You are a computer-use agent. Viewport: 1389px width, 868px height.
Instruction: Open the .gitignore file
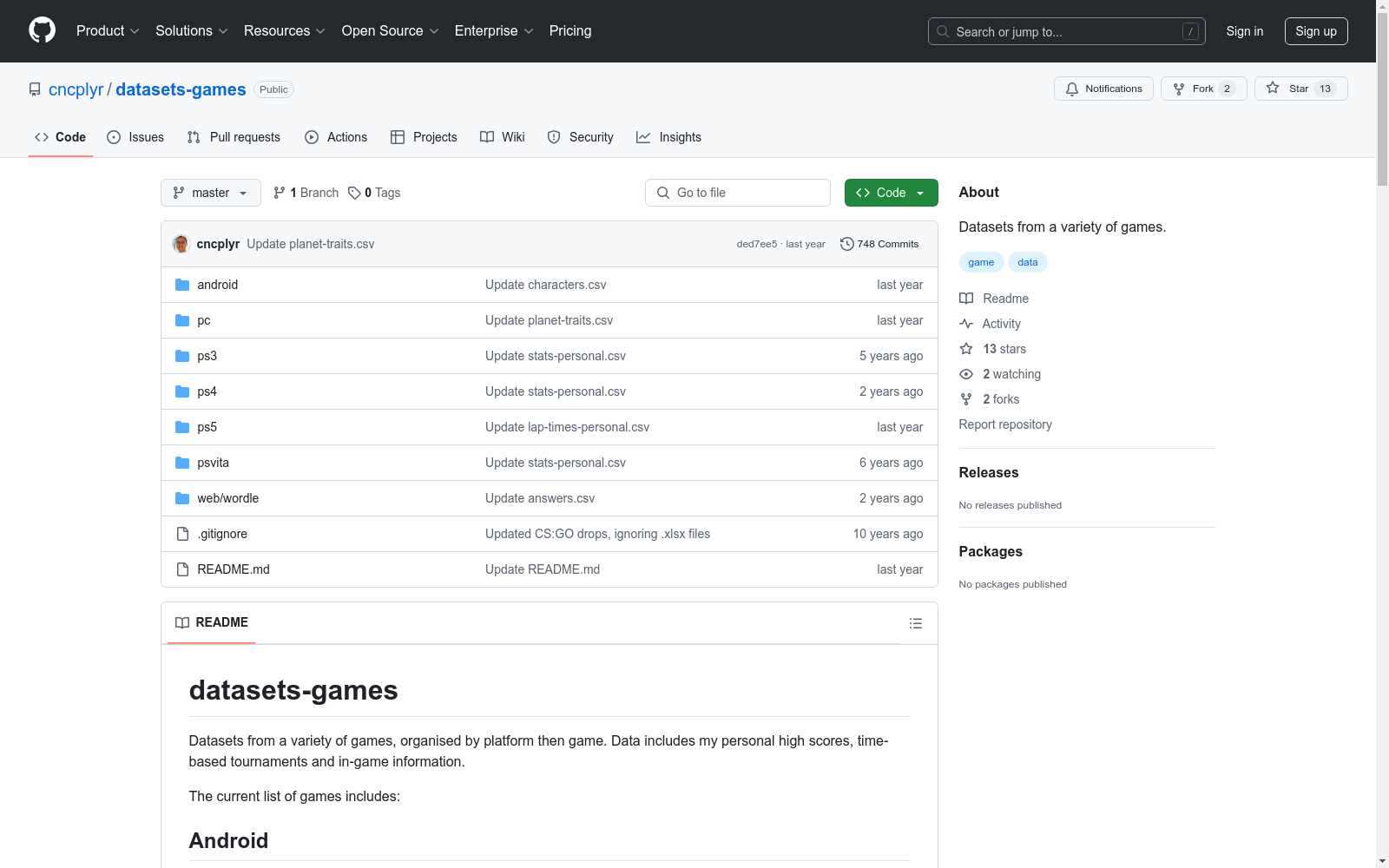pyautogui.click(x=222, y=534)
